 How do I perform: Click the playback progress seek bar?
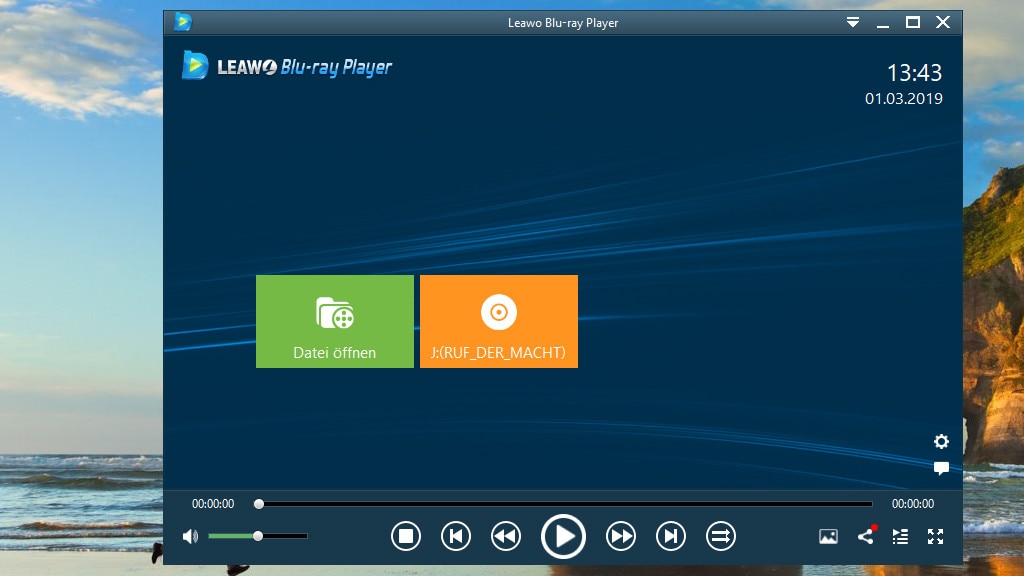coord(566,504)
